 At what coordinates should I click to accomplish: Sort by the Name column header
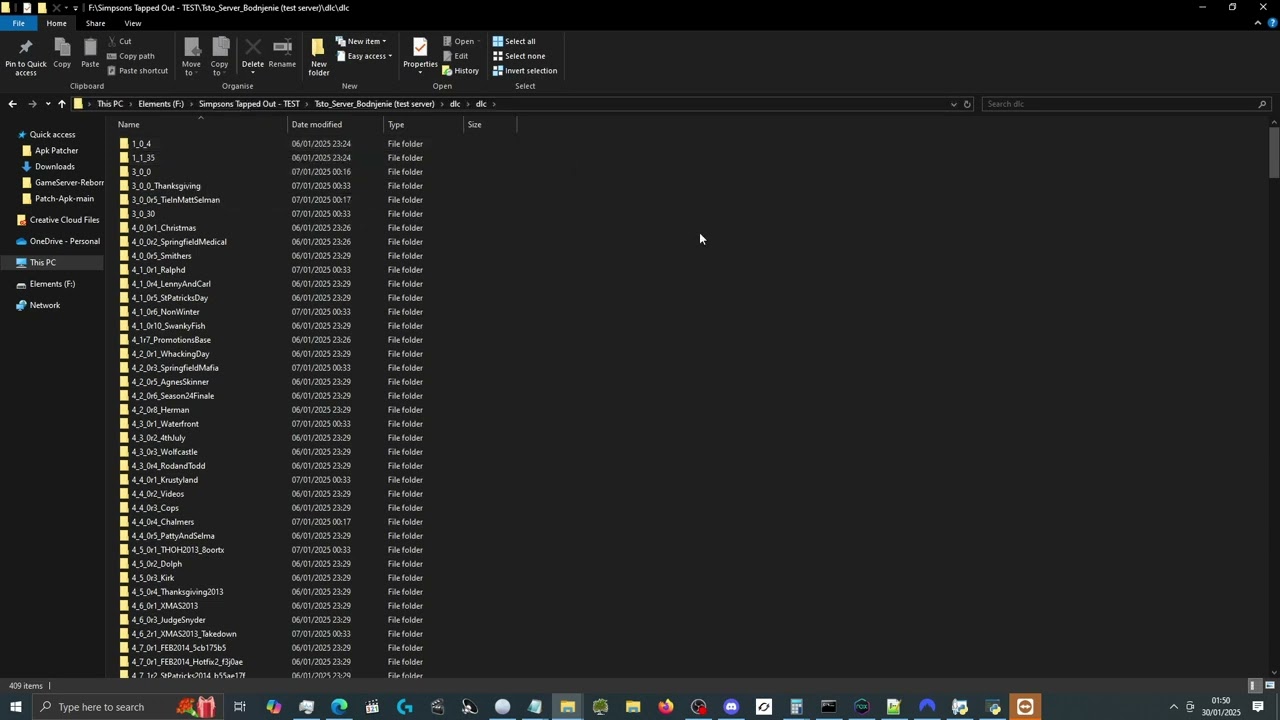pos(200,125)
